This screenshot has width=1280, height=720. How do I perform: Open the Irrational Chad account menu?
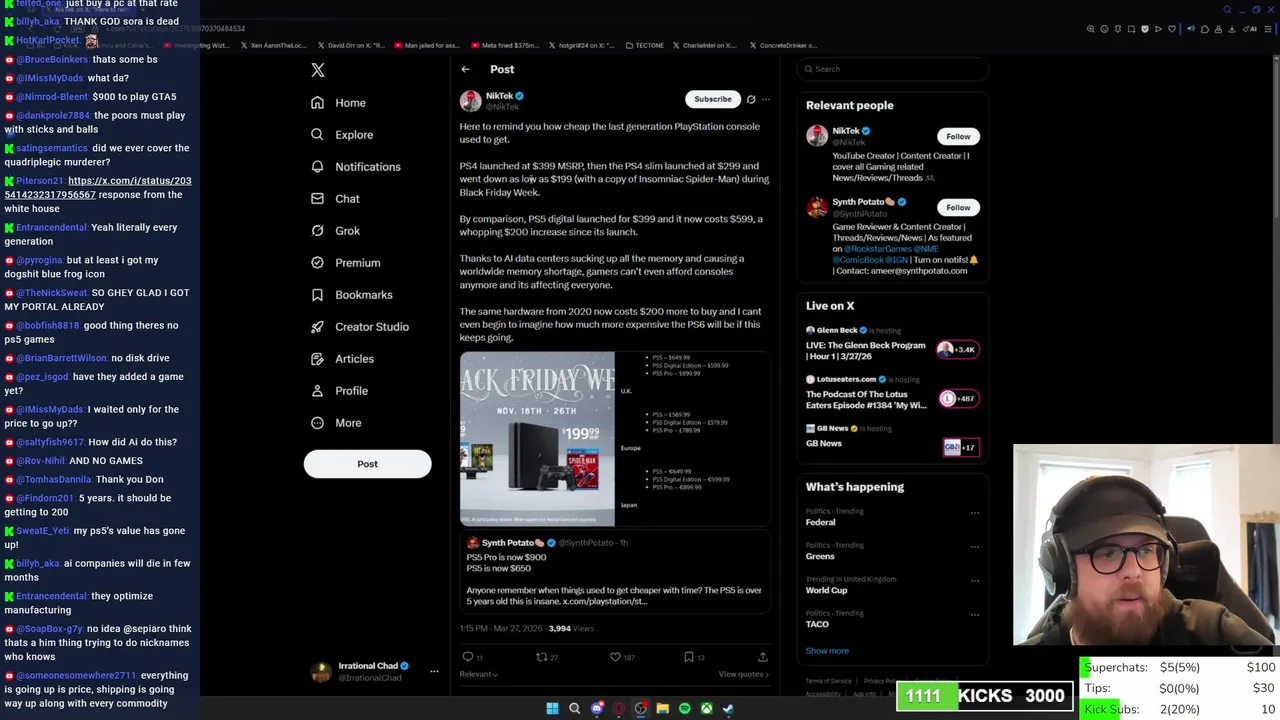(x=375, y=672)
